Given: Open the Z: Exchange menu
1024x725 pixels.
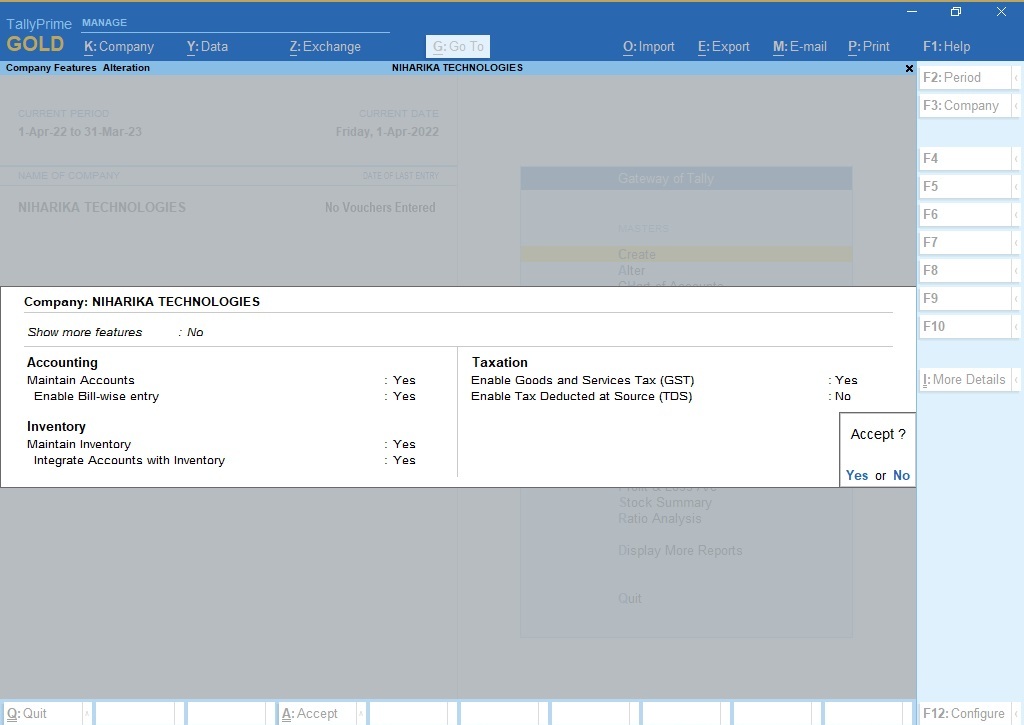Looking at the screenshot, I should pyautogui.click(x=325, y=46).
